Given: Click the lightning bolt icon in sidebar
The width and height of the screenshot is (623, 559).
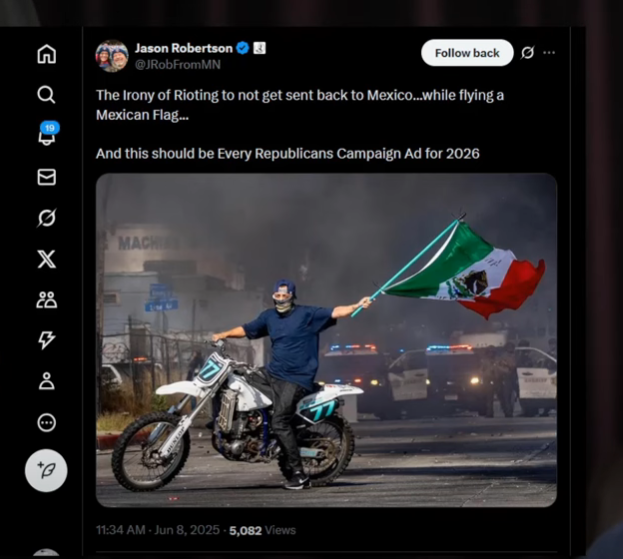Looking at the screenshot, I should click(x=46, y=341).
